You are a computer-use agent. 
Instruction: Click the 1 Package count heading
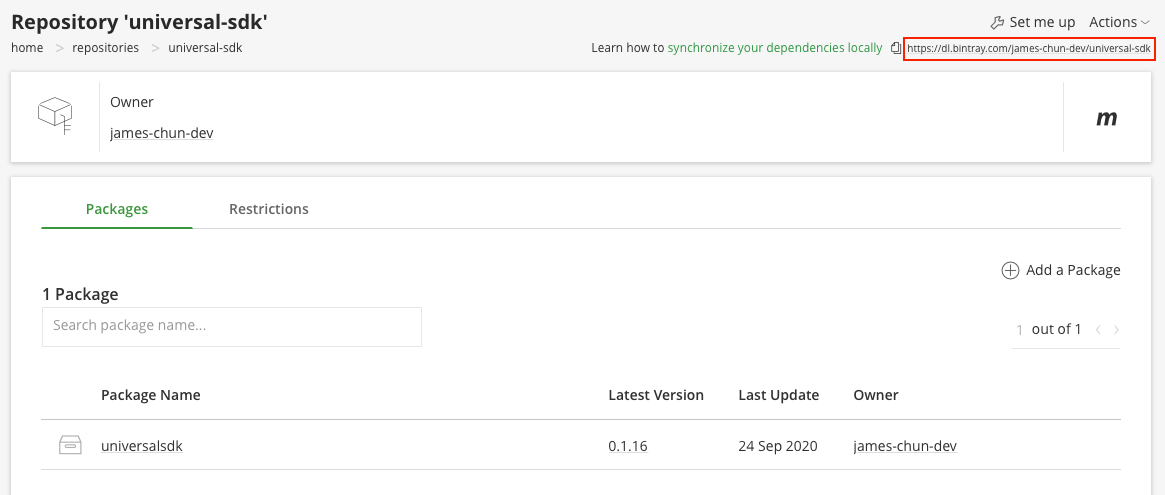[80, 294]
